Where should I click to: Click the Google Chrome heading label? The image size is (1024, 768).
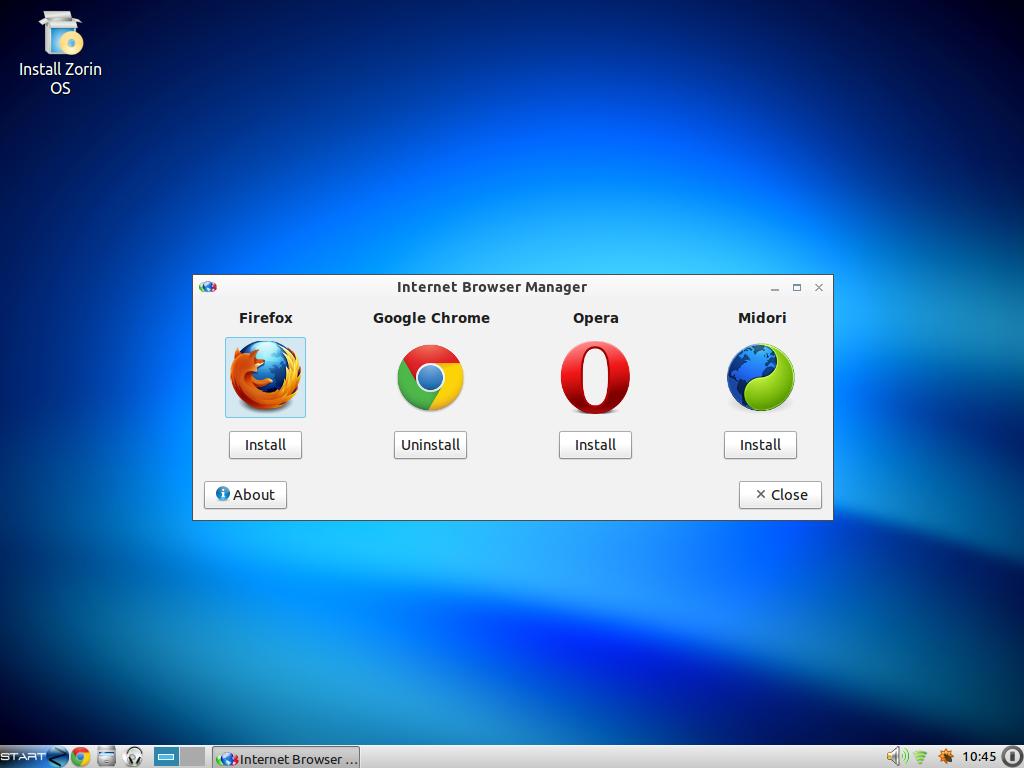point(431,318)
